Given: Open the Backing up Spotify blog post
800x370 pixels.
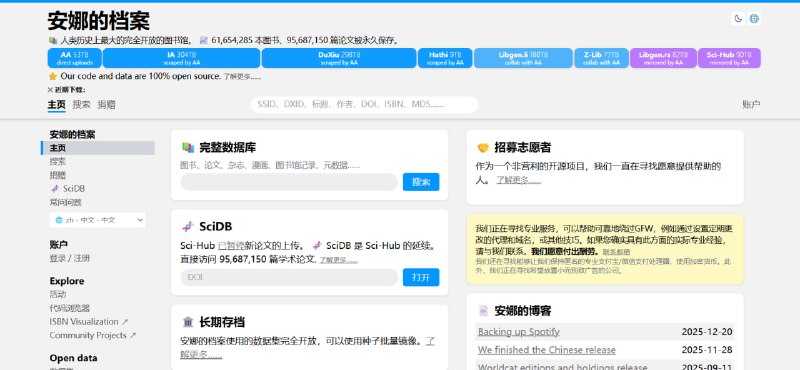Looking at the screenshot, I should (518, 332).
